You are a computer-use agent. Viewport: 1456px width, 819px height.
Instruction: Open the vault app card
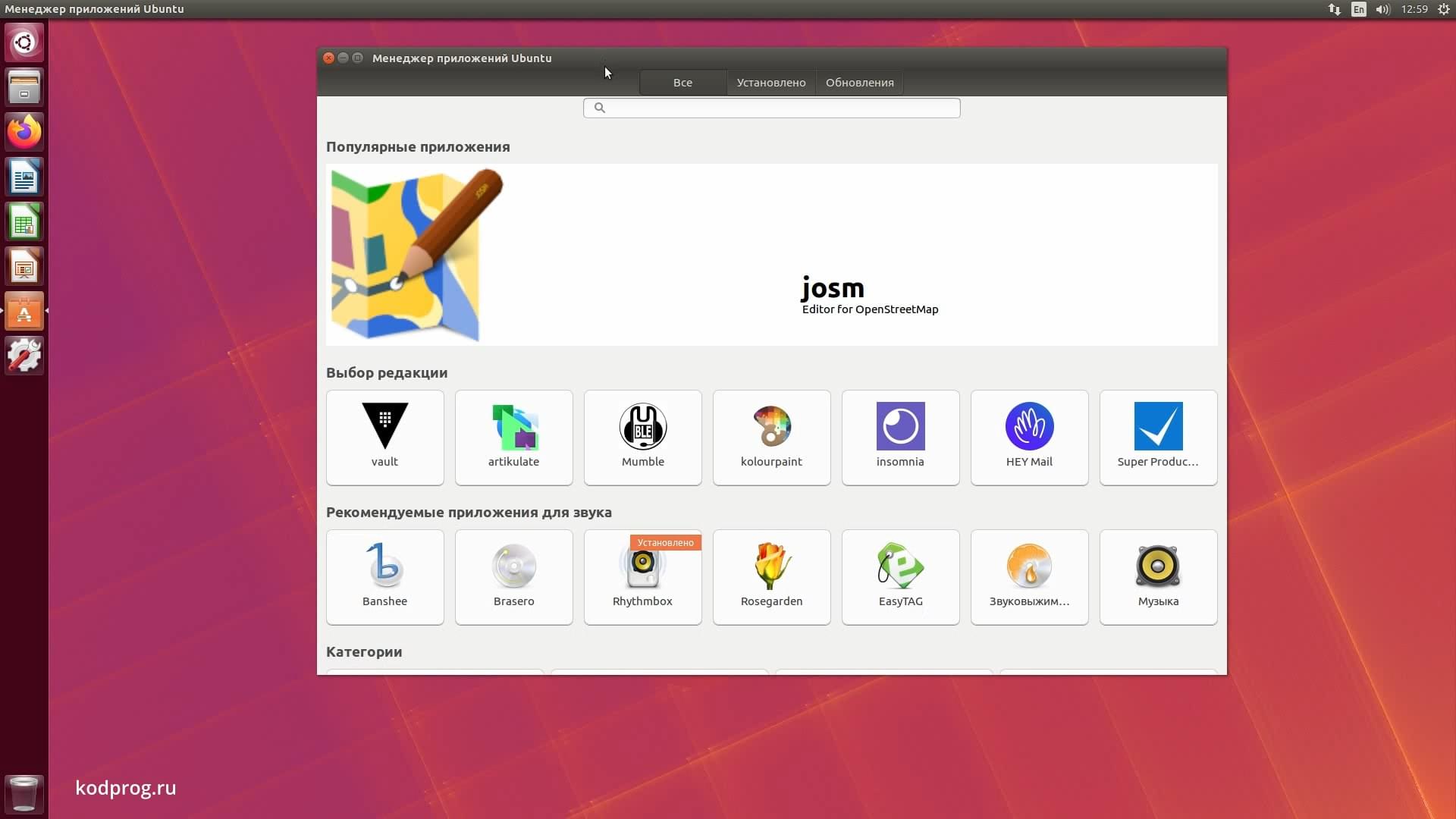[384, 438]
